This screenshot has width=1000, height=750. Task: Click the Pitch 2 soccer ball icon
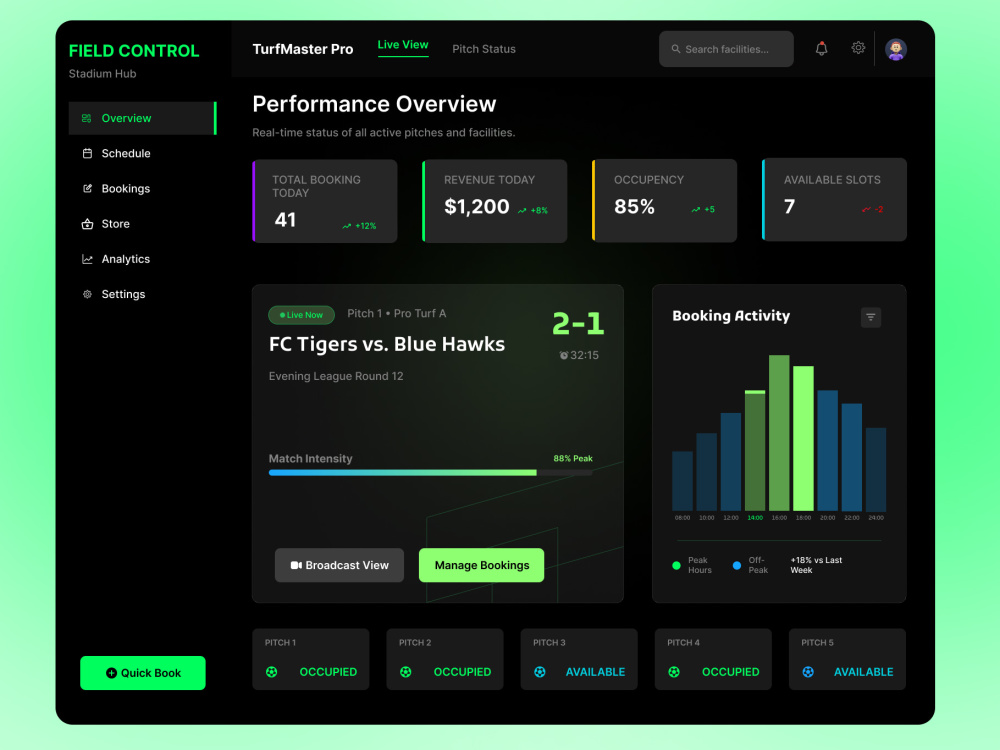point(406,672)
